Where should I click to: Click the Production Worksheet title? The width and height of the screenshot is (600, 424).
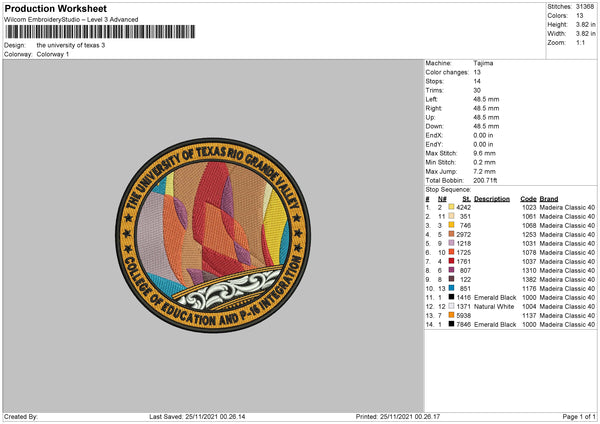(55, 8)
